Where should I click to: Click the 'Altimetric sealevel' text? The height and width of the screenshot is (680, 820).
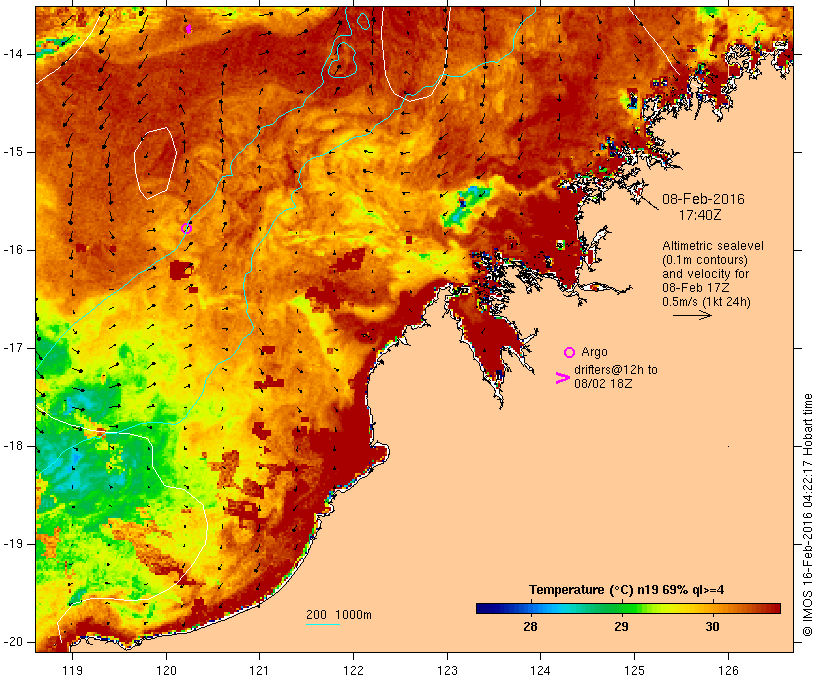click(713, 246)
